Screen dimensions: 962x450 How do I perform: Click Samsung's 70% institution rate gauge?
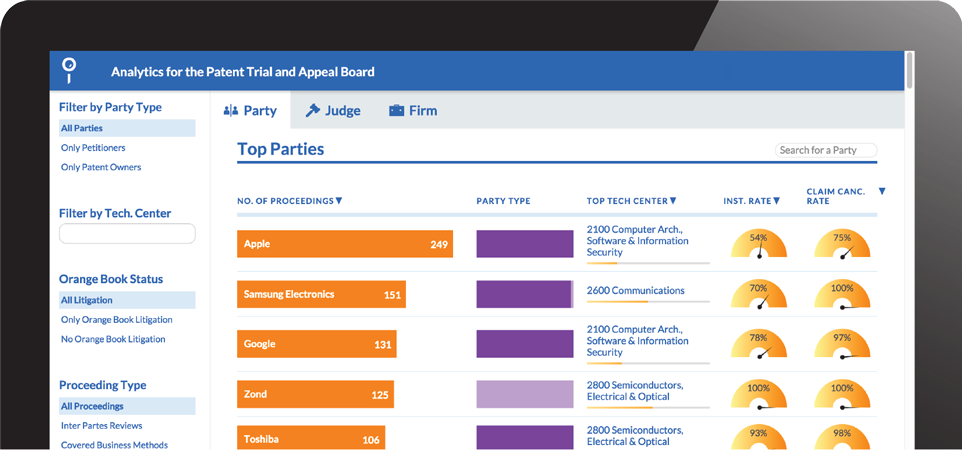click(x=759, y=295)
